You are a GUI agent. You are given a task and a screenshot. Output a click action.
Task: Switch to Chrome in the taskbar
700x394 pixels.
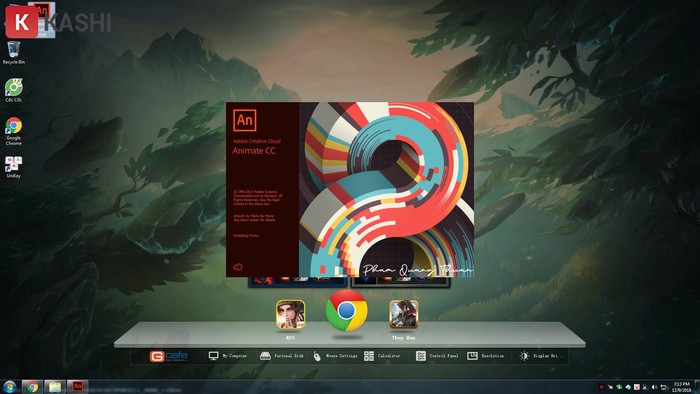32,386
